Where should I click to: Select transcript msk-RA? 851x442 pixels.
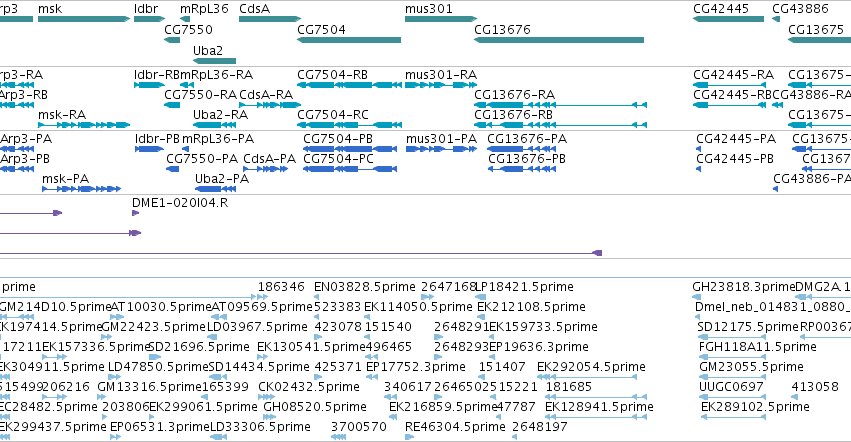coord(84,125)
